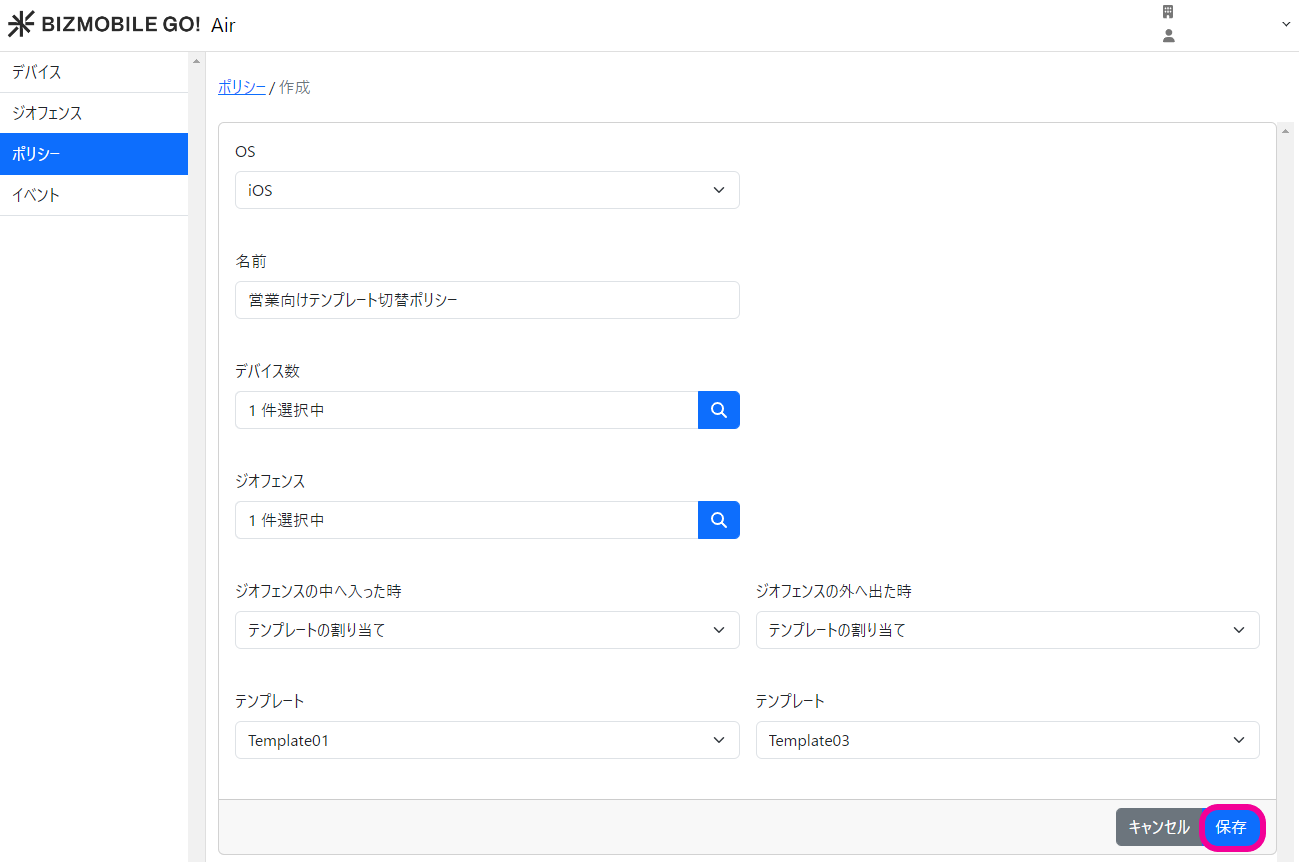Open geofence search with magnifier button
Image resolution: width=1299 pixels, height=862 pixels.
718,520
